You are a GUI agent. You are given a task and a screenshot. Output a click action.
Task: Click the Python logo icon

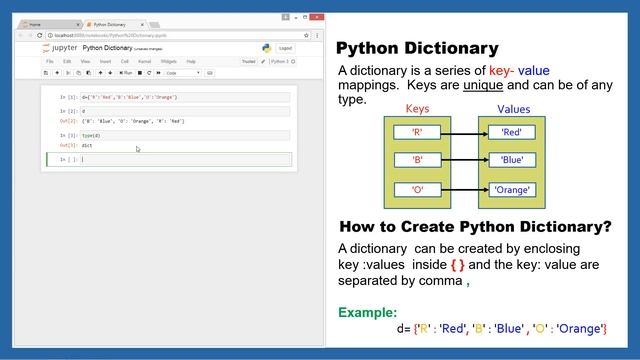267,48
